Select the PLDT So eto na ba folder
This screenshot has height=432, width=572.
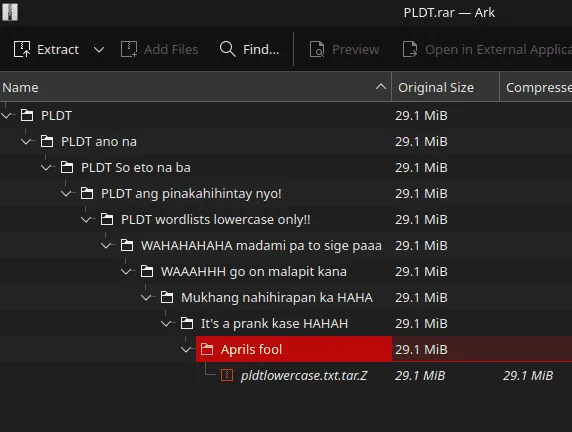[136, 167]
